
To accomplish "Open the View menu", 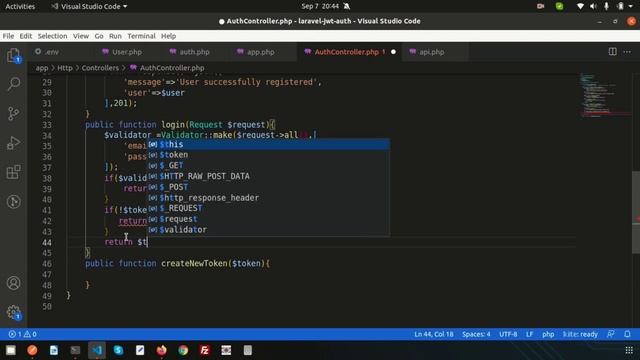I will coord(81,36).
